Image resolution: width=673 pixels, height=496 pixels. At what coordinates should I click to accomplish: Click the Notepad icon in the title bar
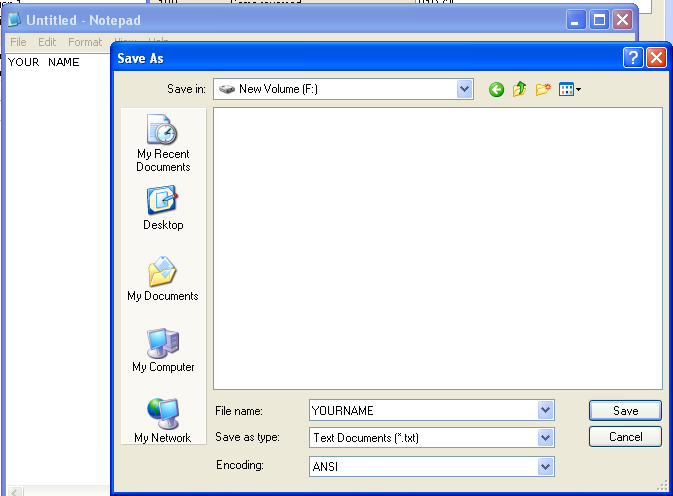click(x=14, y=20)
